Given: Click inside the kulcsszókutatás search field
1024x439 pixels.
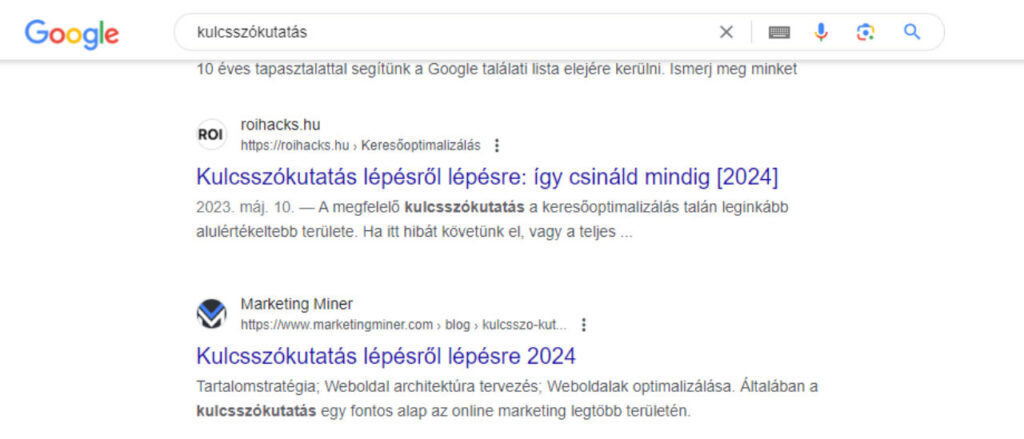Looking at the screenshot, I should pyautogui.click(x=444, y=32).
